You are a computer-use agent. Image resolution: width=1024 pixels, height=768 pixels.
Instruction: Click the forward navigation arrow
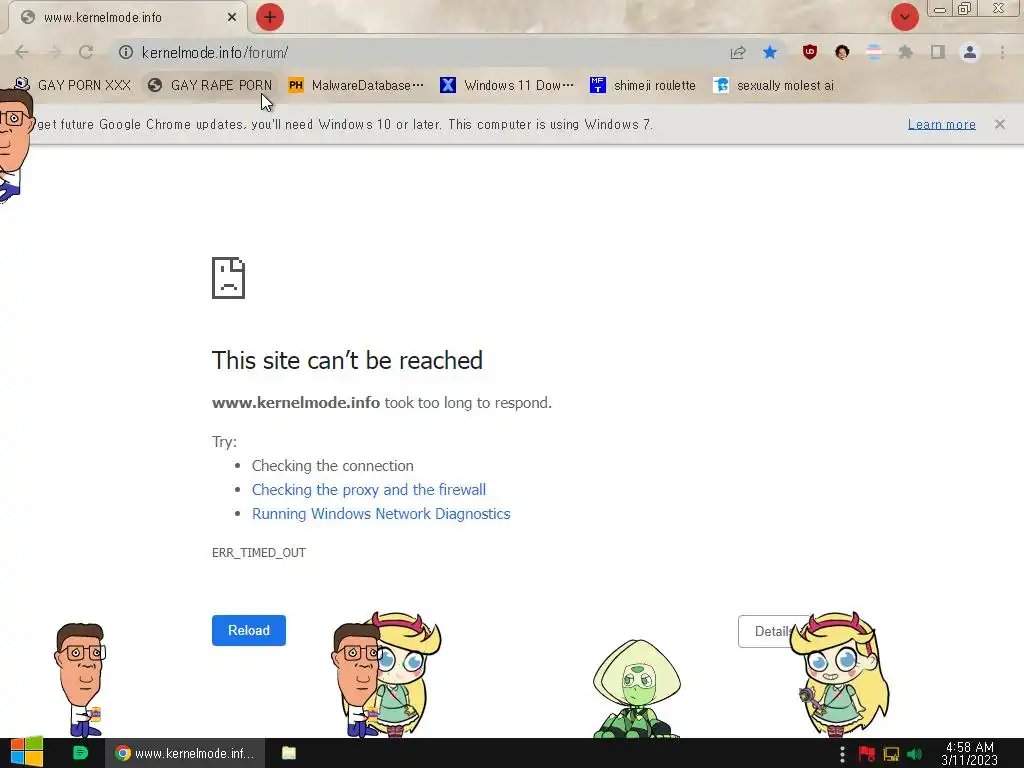pyautogui.click(x=54, y=52)
